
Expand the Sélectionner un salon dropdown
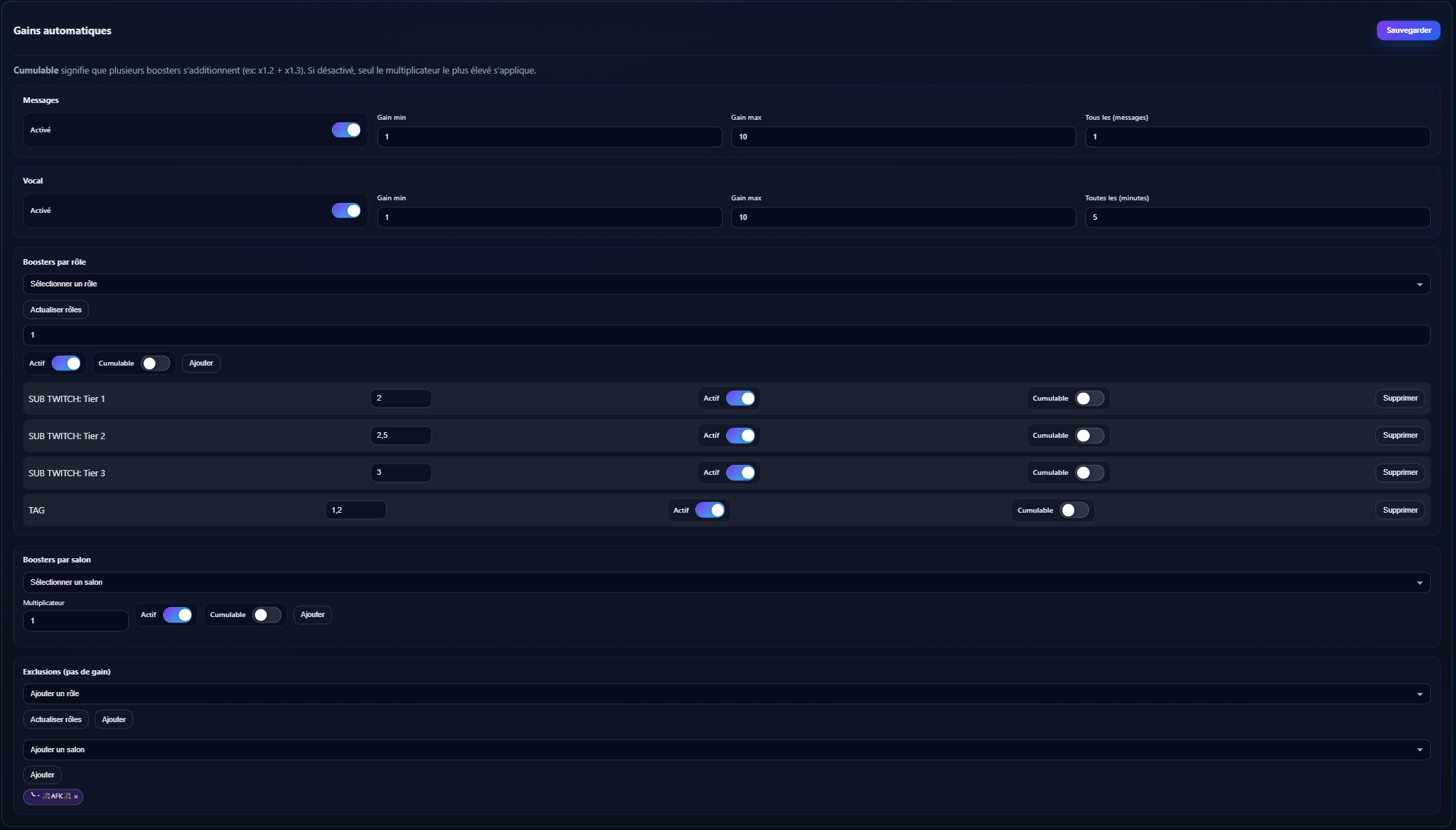click(726, 582)
